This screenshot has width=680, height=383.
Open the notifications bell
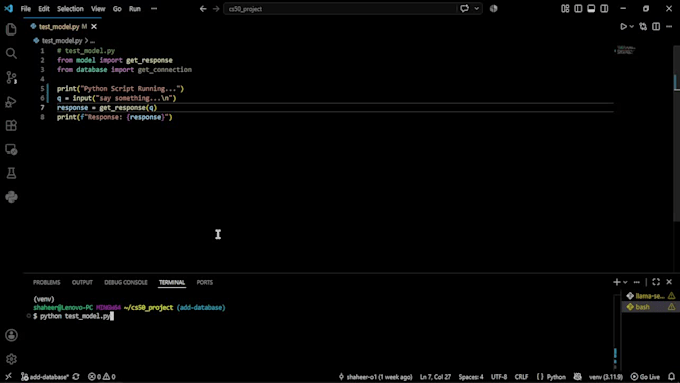(x=671, y=376)
